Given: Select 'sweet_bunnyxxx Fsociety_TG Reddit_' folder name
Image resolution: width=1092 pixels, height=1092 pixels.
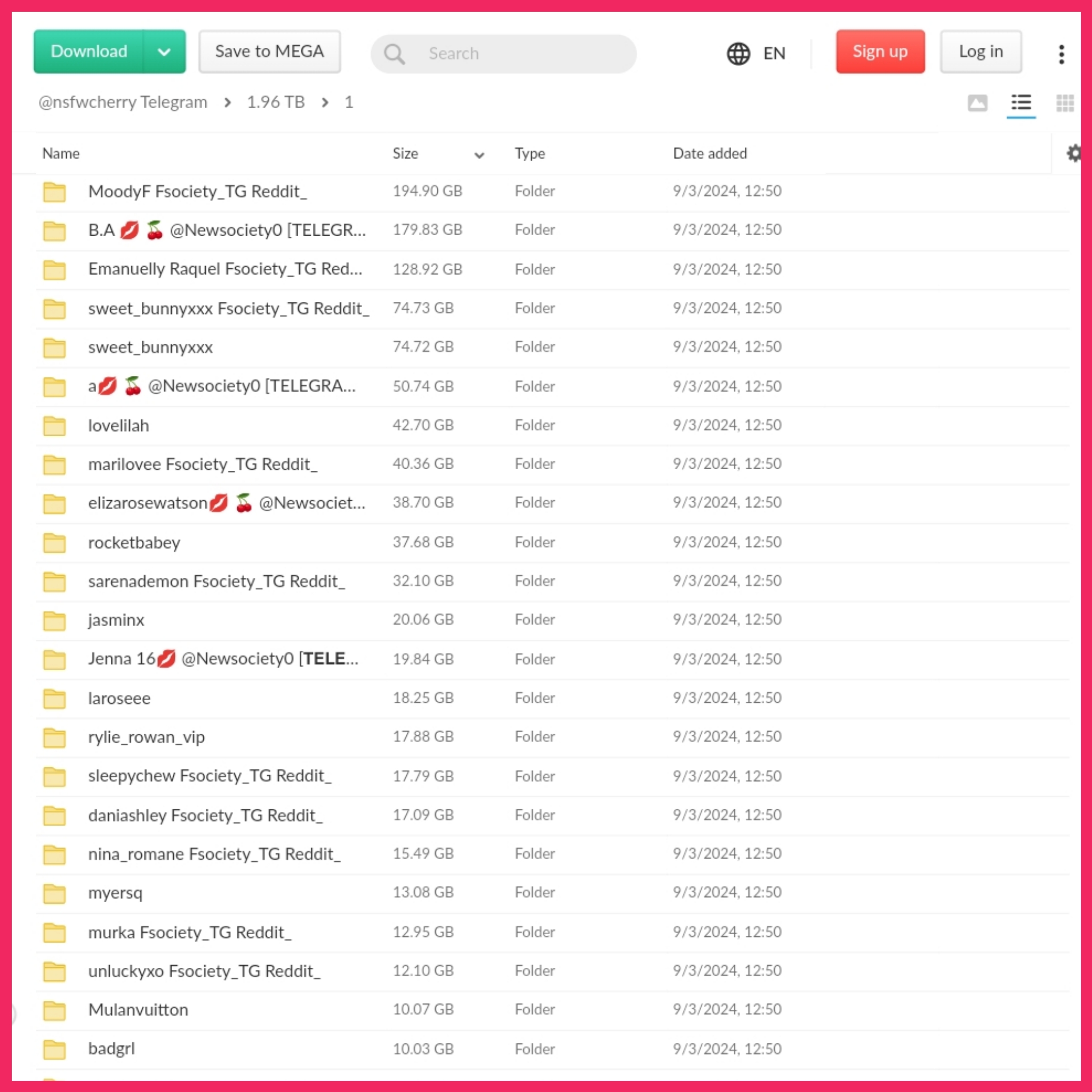Looking at the screenshot, I should point(229,309).
